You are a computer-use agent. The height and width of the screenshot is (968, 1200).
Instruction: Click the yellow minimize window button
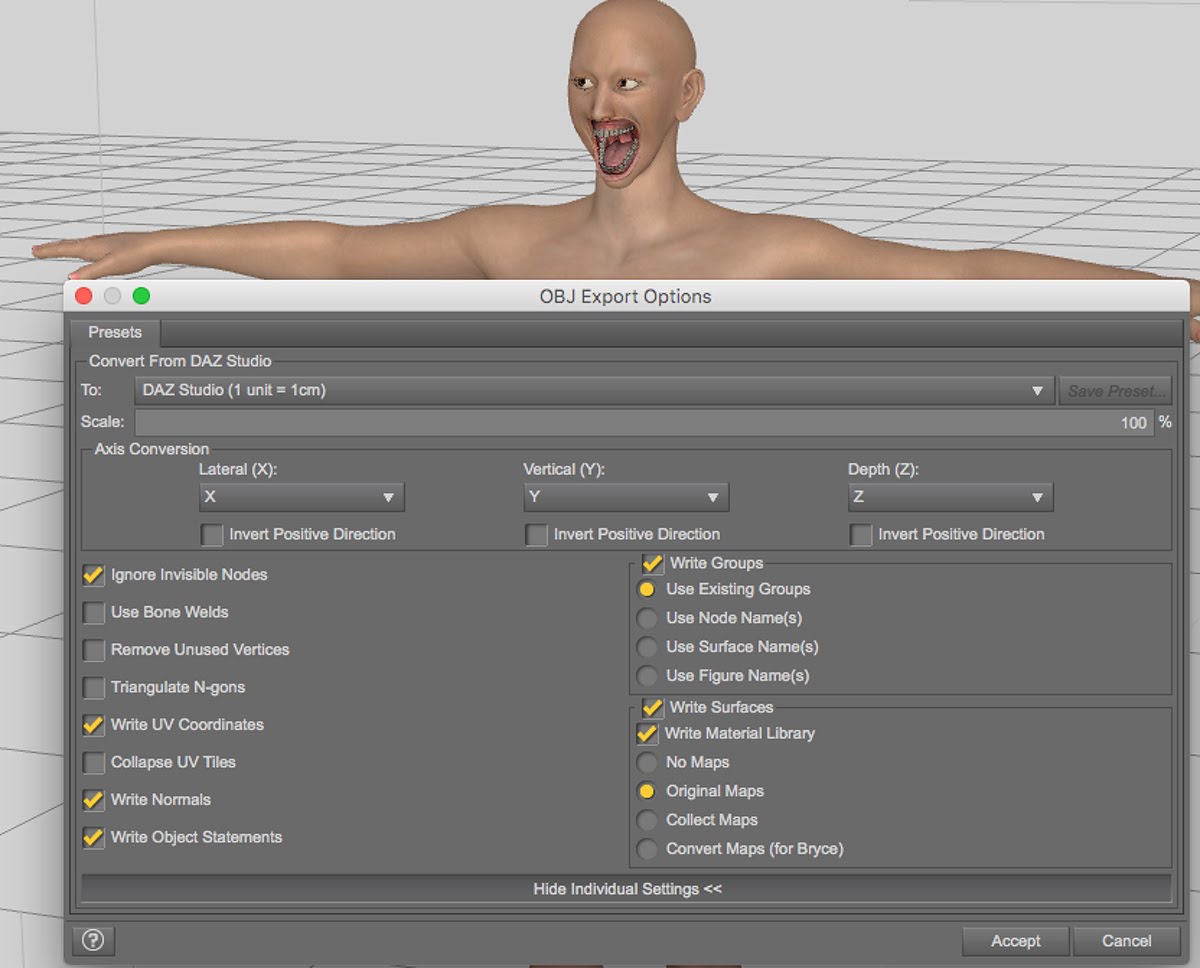[112, 296]
